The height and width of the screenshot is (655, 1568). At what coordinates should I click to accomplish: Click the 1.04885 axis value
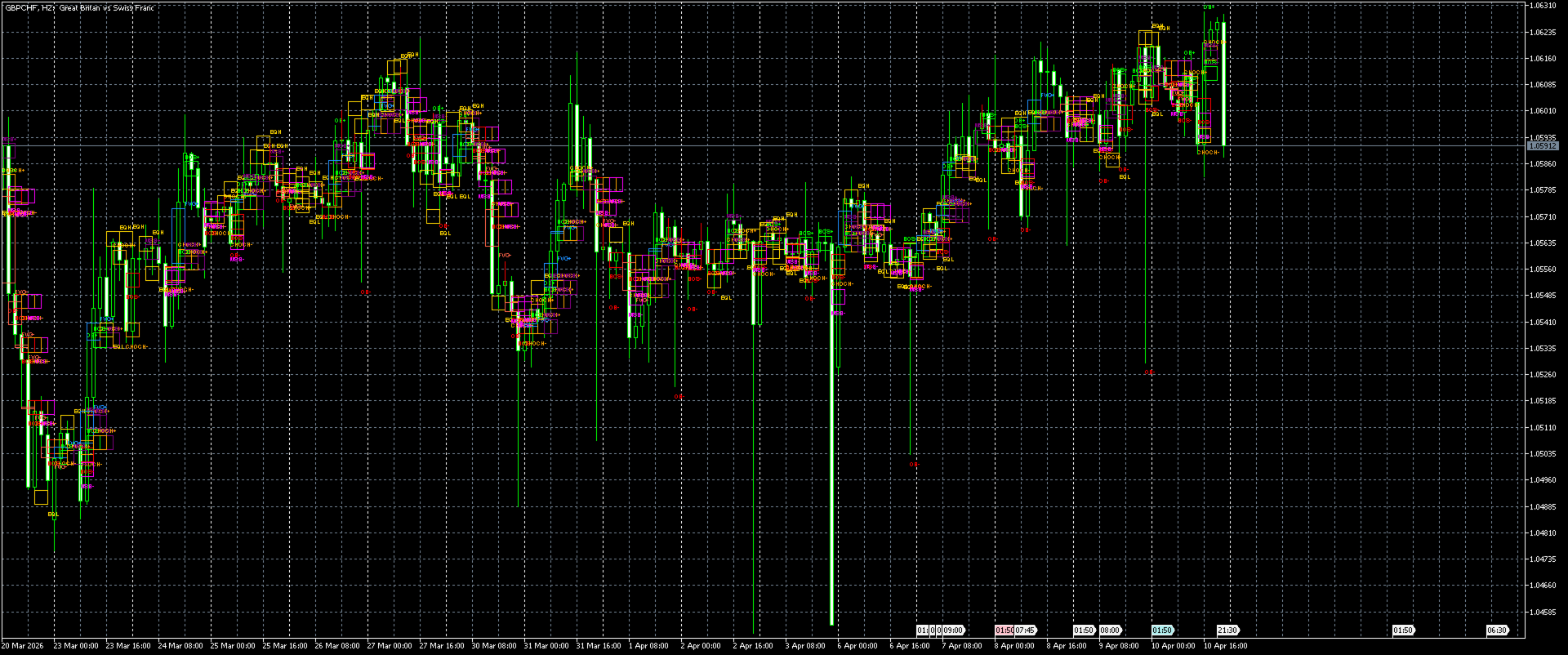pyautogui.click(x=1543, y=507)
